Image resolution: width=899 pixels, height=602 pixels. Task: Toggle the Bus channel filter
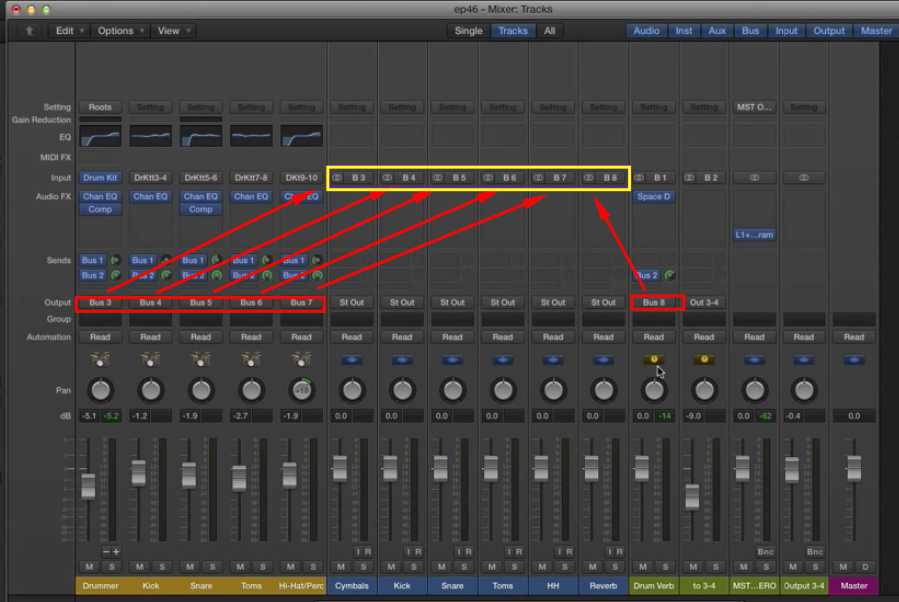click(750, 31)
